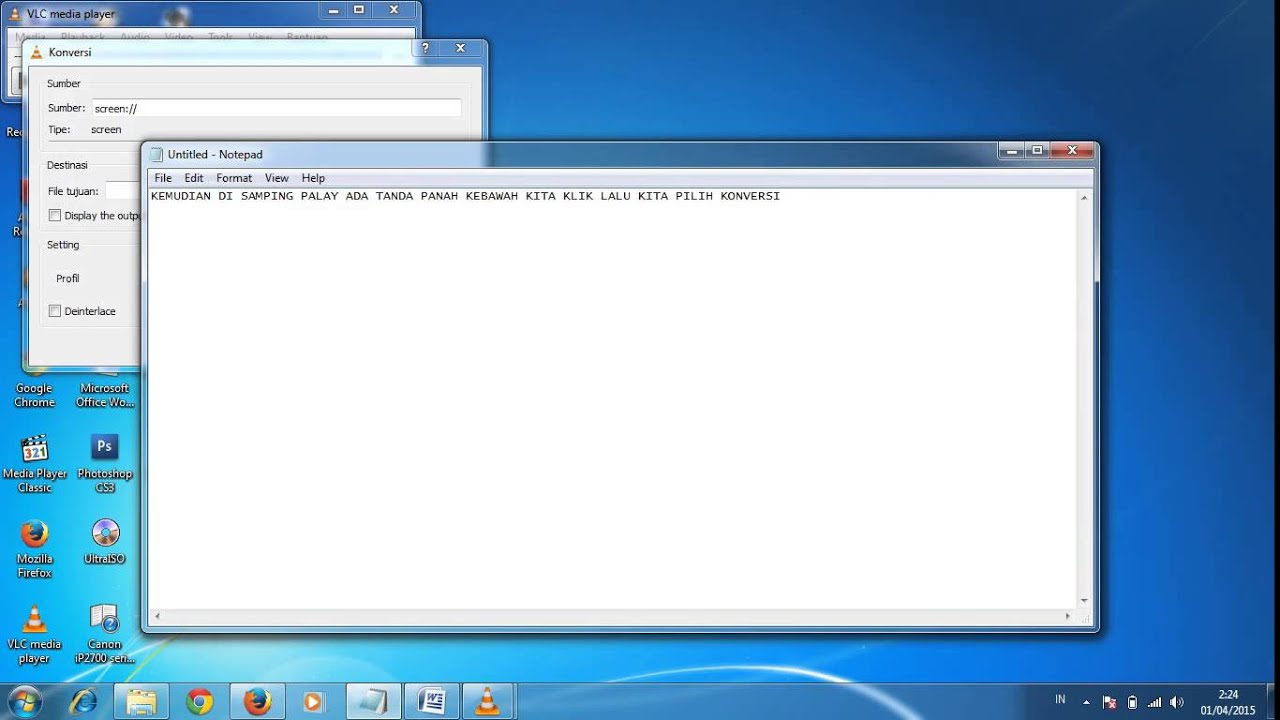This screenshot has width=1280, height=720.
Task: Tick the Deinterlace checkbox in Konversi dialog
Action: click(55, 311)
